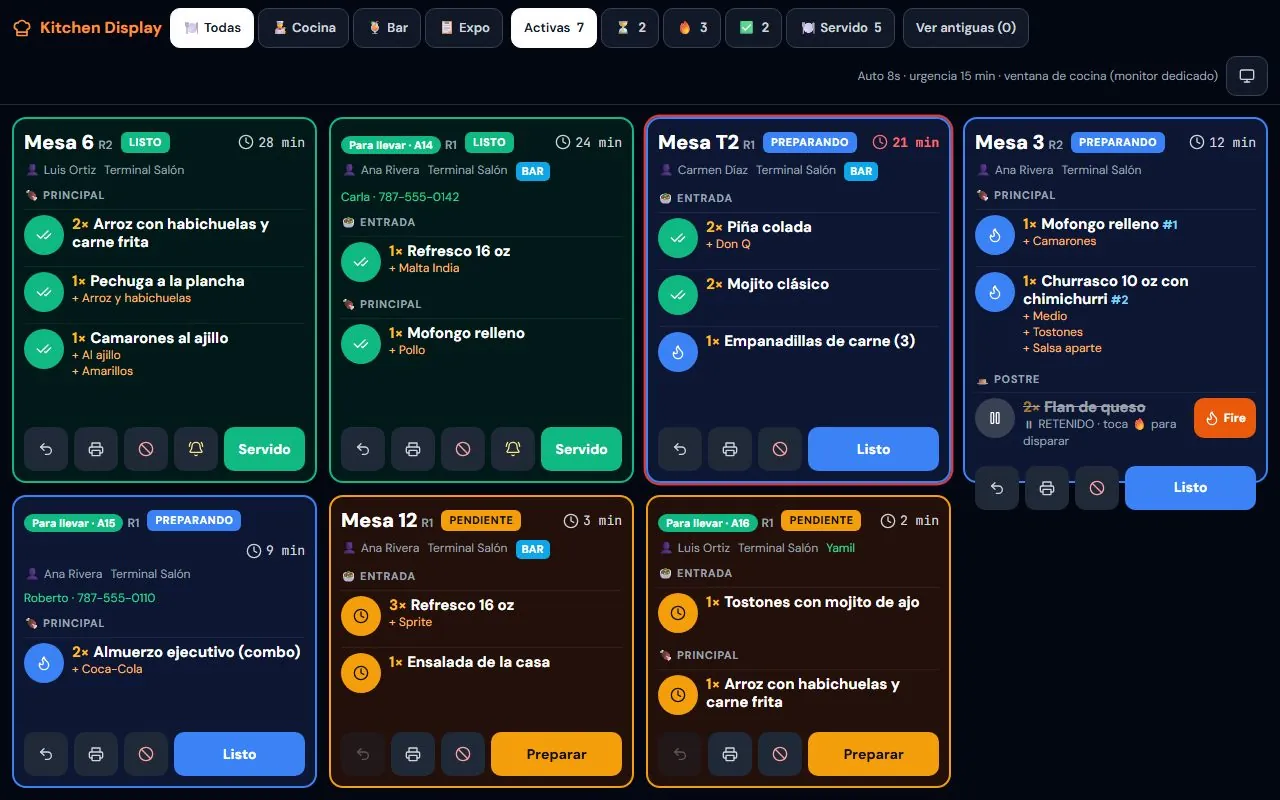Toggle Ensalada de la casa item status
The image size is (1280, 800).
tap(361, 673)
